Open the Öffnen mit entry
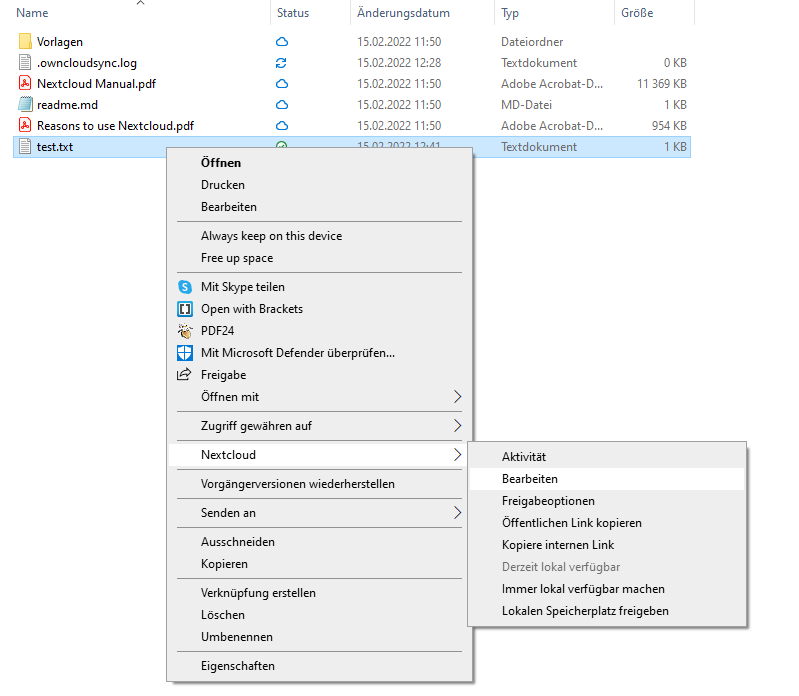This screenshot has width=799, height=696. 319,396
